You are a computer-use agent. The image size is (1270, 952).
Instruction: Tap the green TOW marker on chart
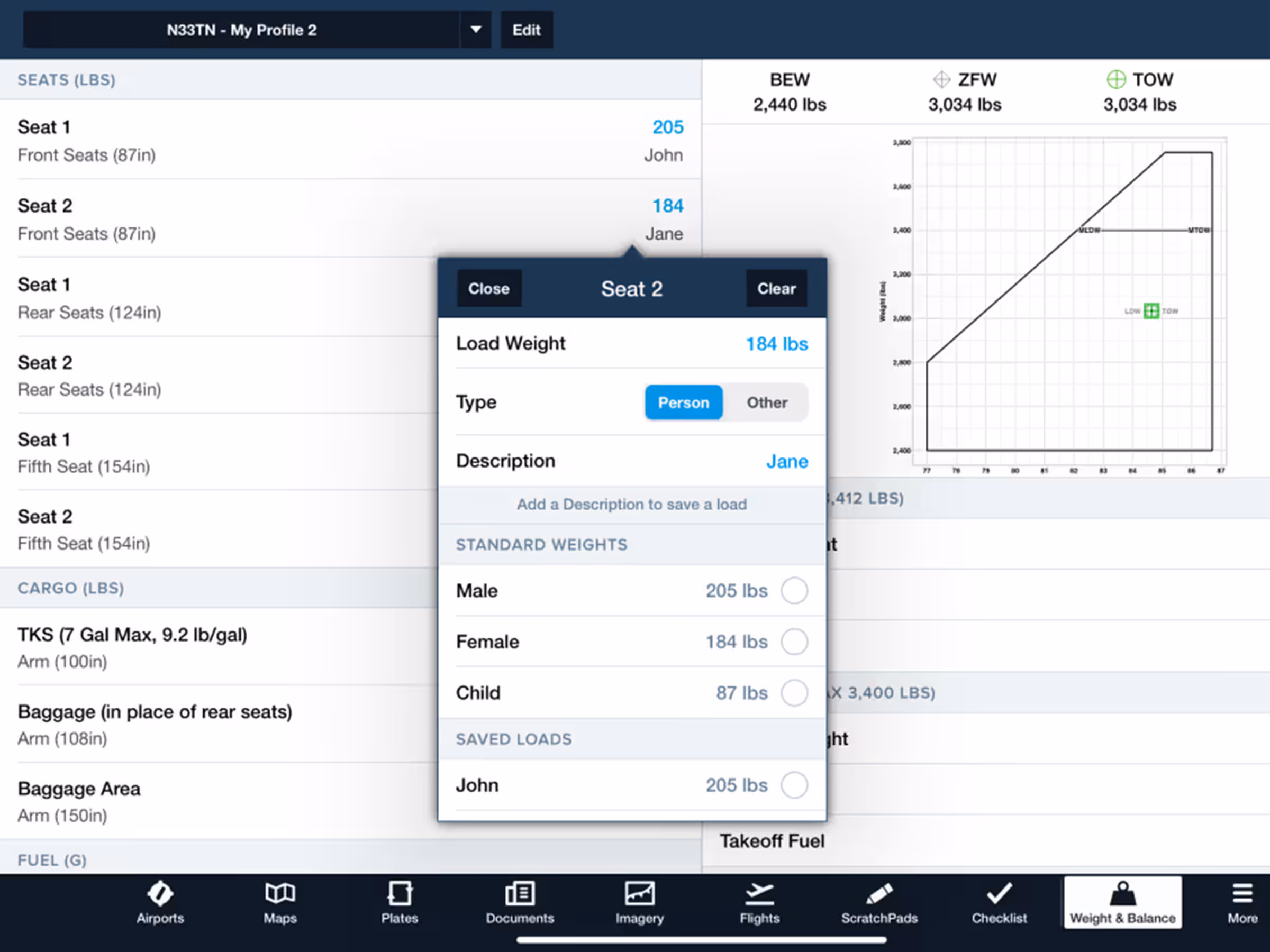pyautogui.click(x=1151, y=310)
